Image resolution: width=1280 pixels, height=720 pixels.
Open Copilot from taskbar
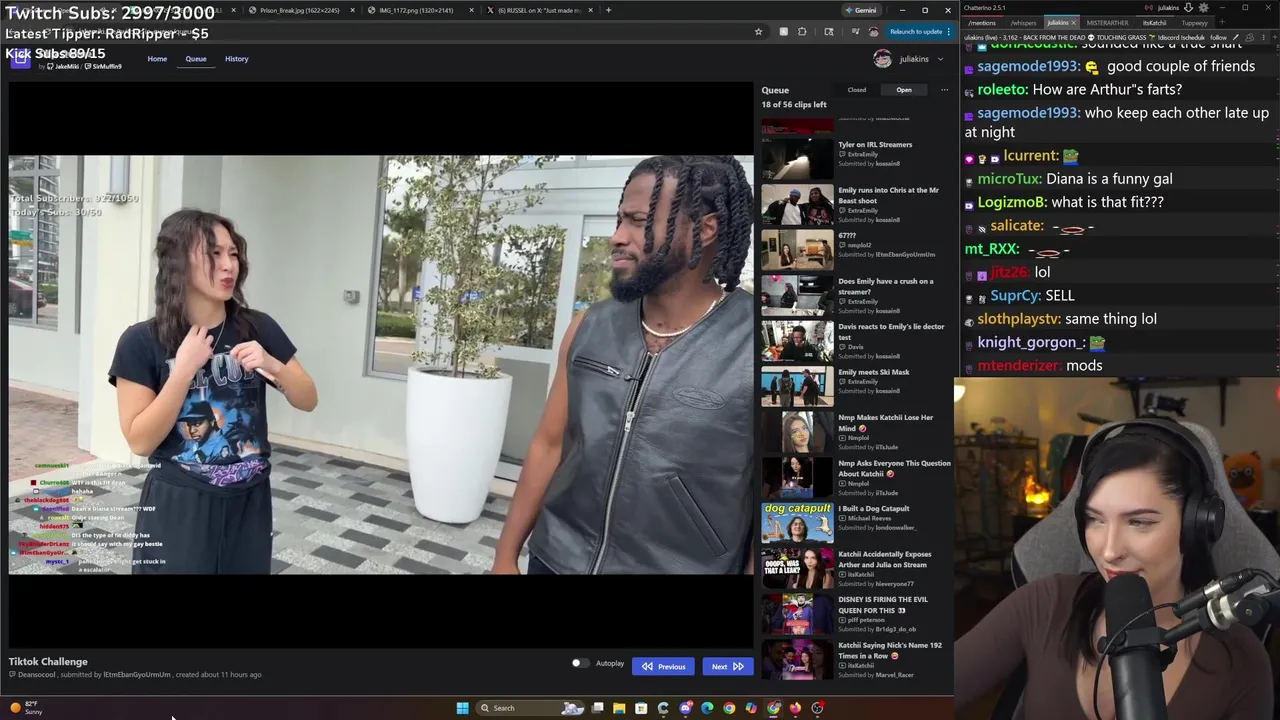[751, 708]
